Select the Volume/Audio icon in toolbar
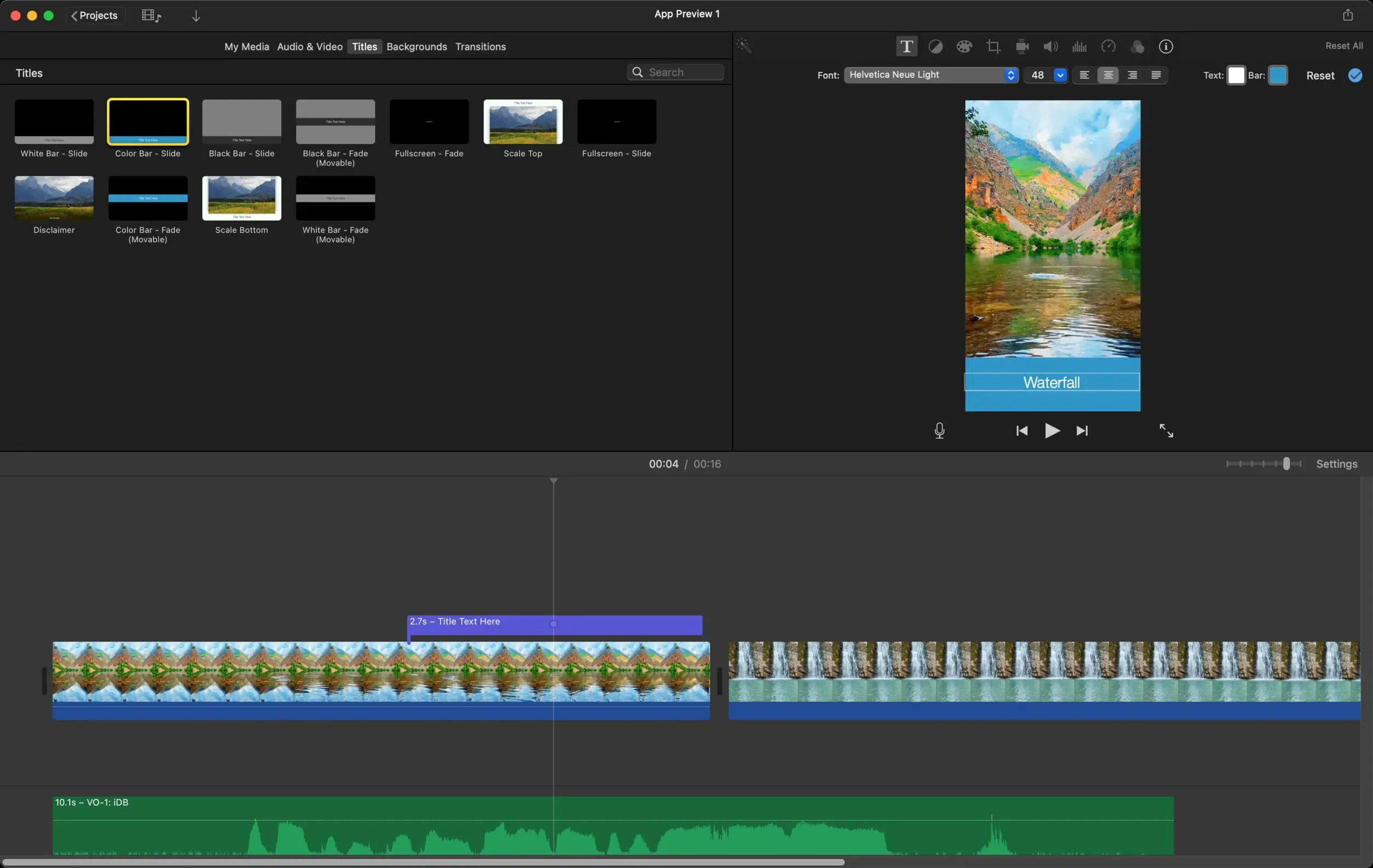 (x=1050, y=46)
